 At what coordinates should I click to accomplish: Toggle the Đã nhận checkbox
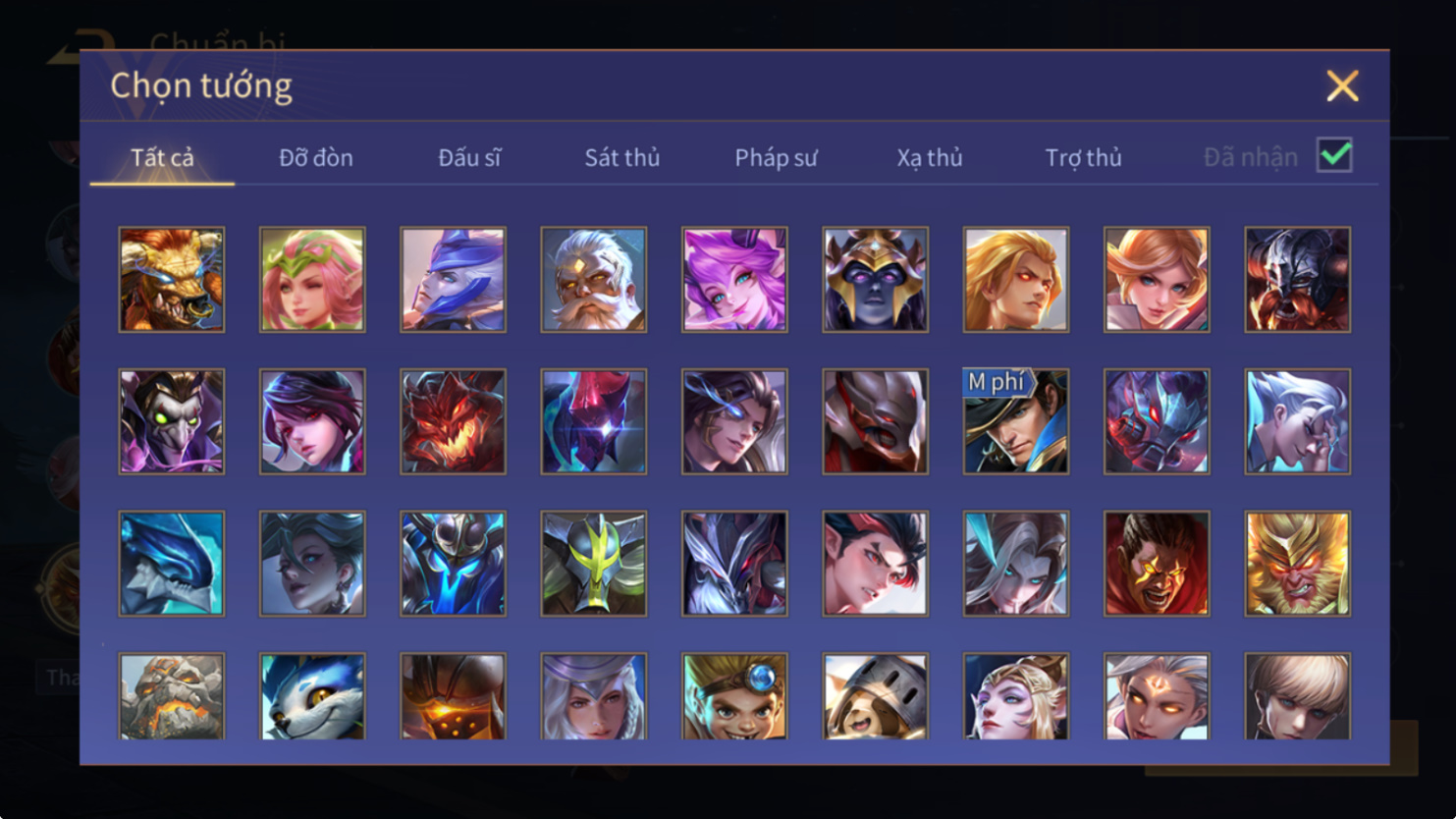(1334, 155)
